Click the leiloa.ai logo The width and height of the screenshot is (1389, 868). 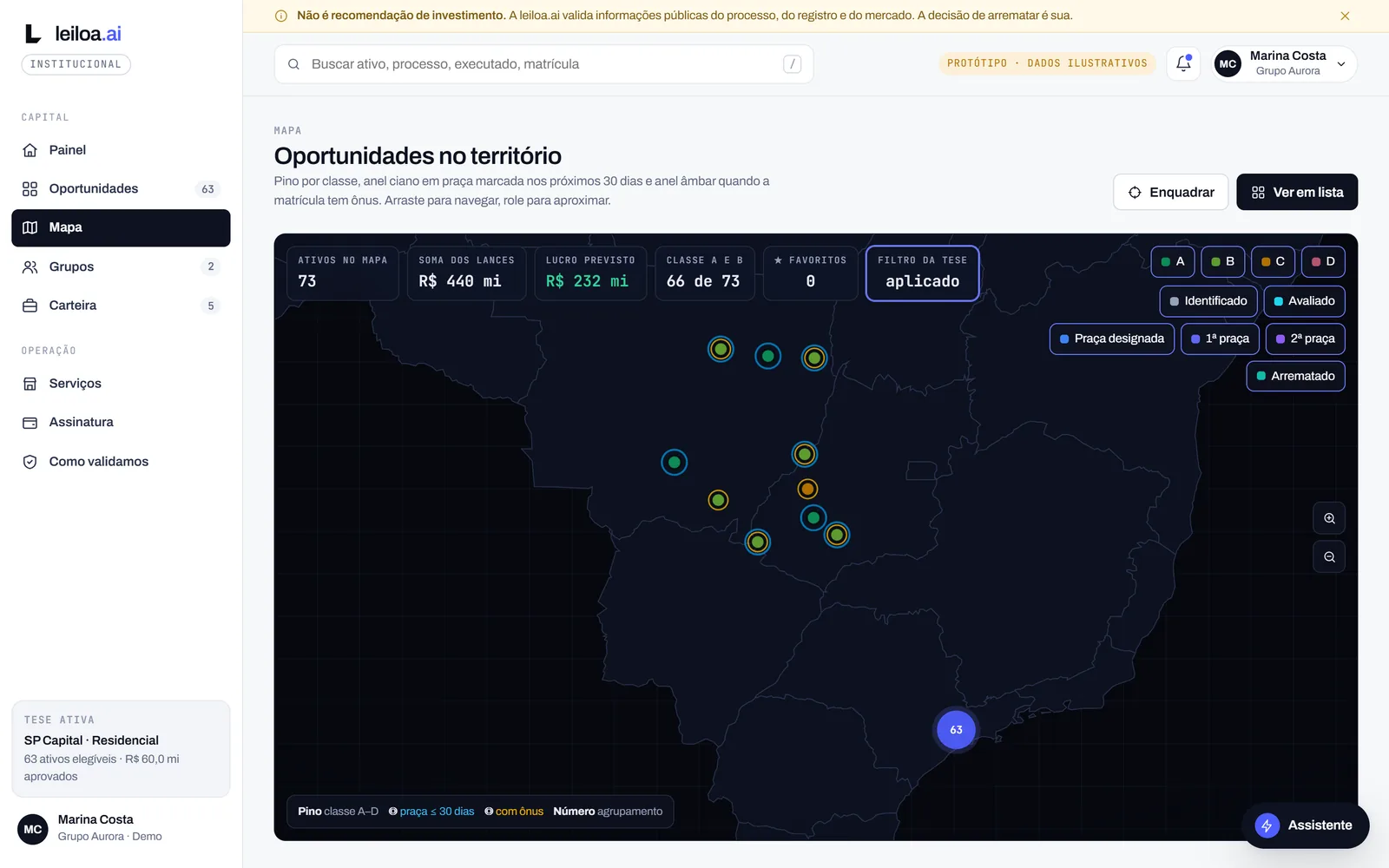point(73,34)
